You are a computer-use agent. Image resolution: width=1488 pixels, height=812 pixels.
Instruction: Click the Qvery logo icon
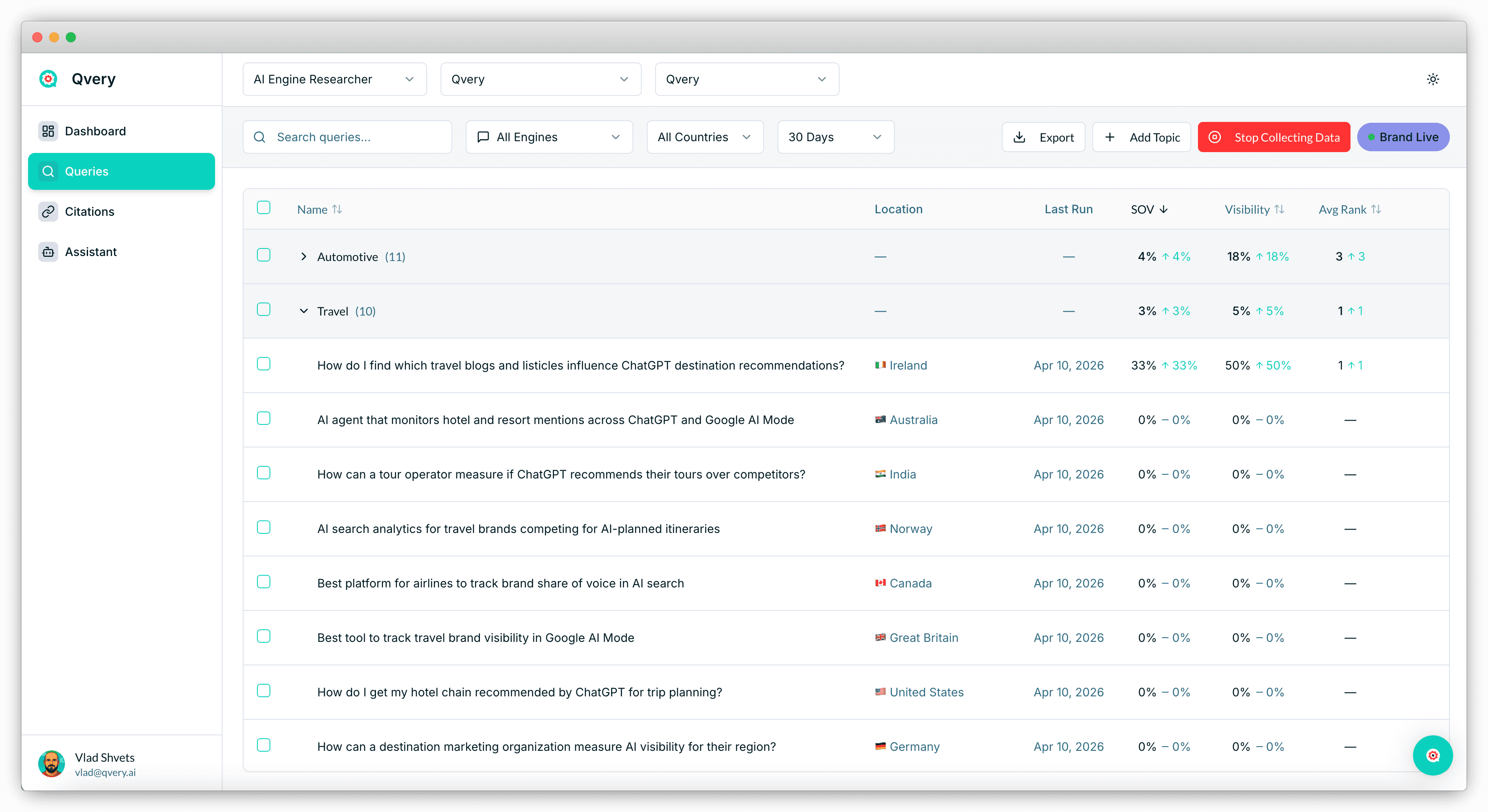[x=48, y=78]
